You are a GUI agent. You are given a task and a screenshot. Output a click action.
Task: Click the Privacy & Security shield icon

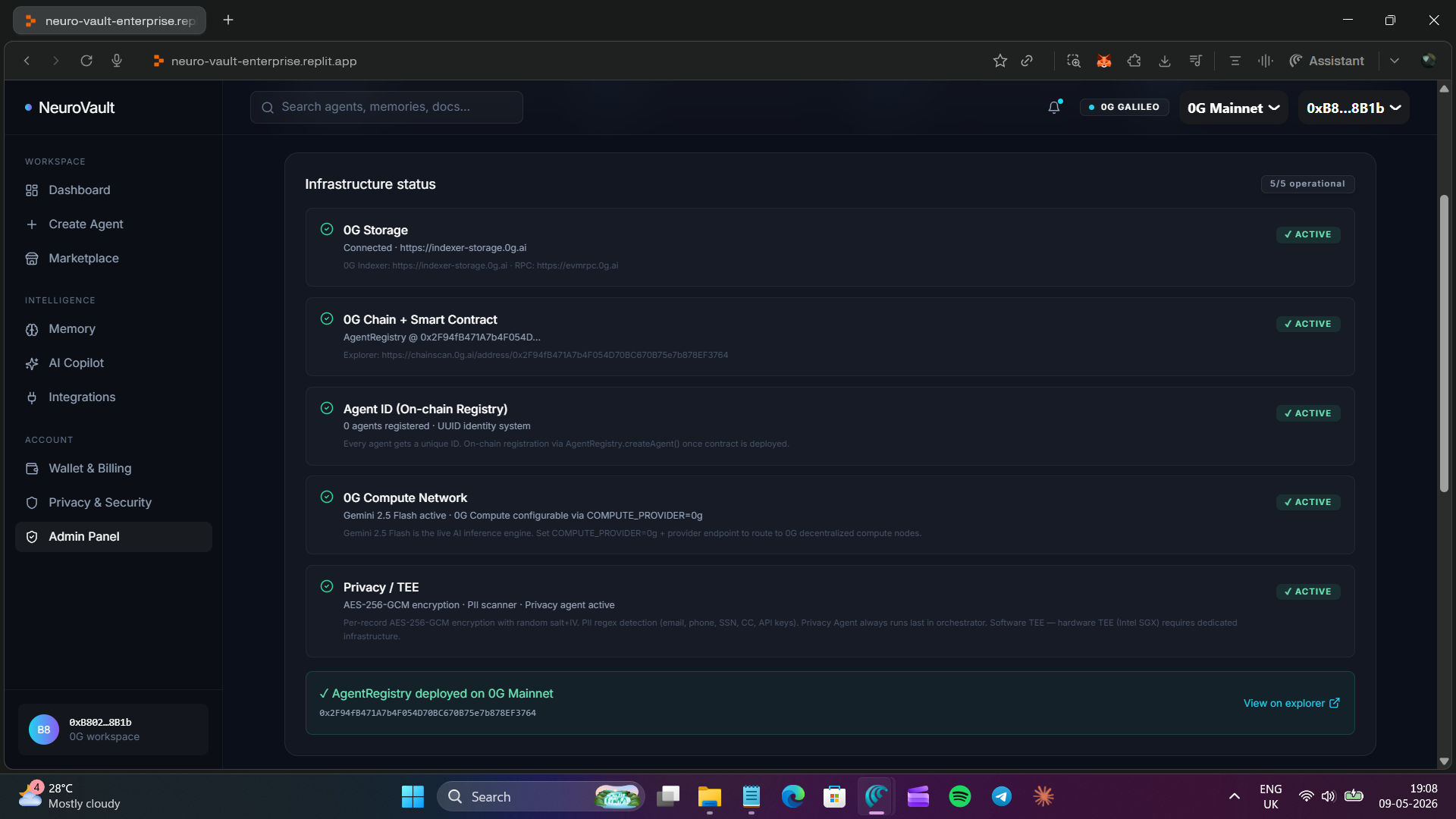pos(32,503)
